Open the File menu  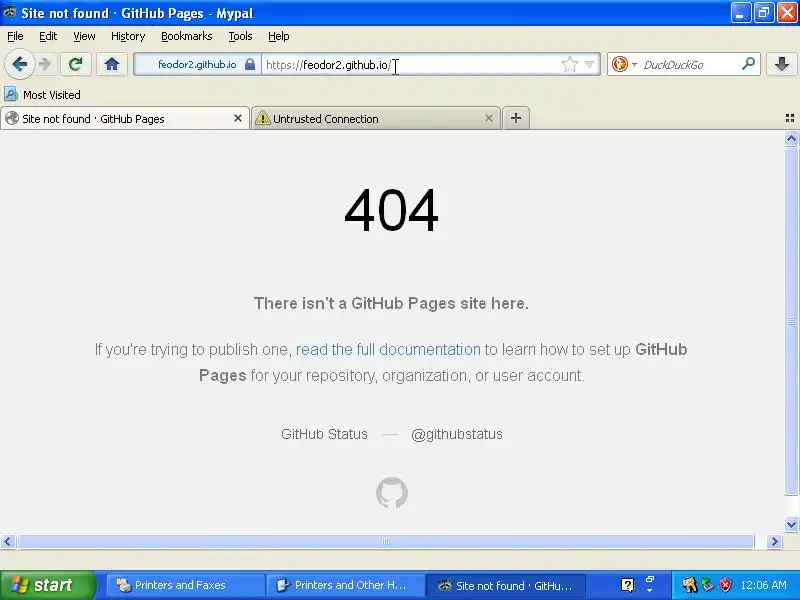(15, 36)
